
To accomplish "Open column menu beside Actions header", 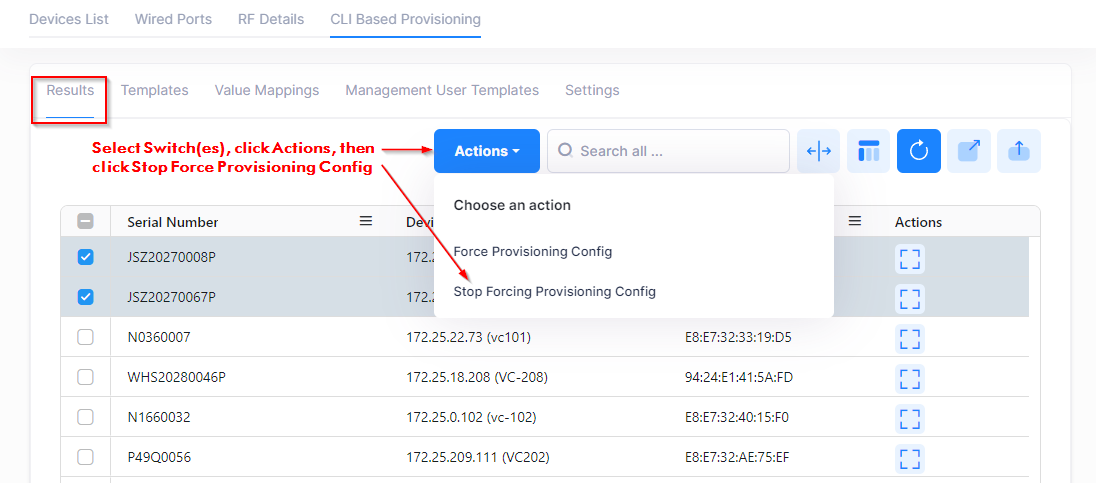I will tap(854, 222).
